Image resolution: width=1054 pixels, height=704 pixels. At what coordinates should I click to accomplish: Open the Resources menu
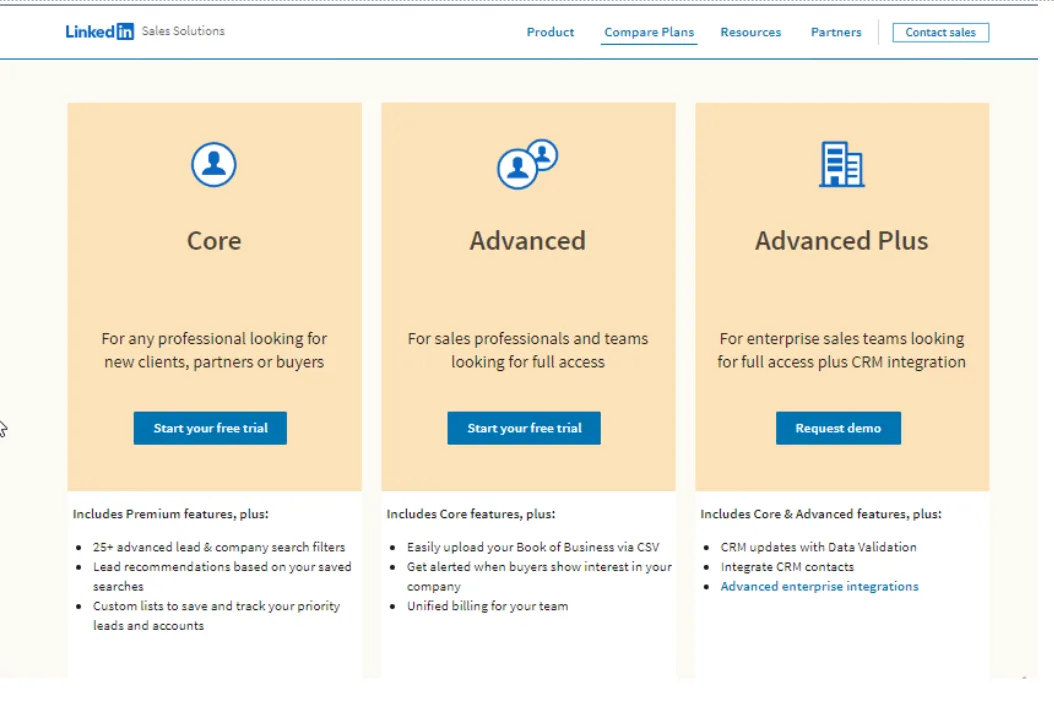tap(750, 32)
